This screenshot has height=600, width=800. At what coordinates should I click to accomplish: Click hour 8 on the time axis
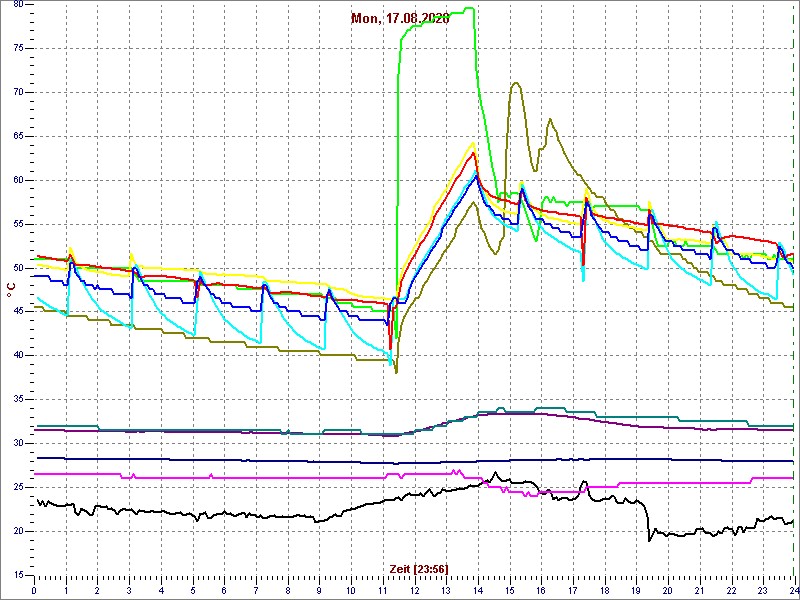[x=287, y=590]
